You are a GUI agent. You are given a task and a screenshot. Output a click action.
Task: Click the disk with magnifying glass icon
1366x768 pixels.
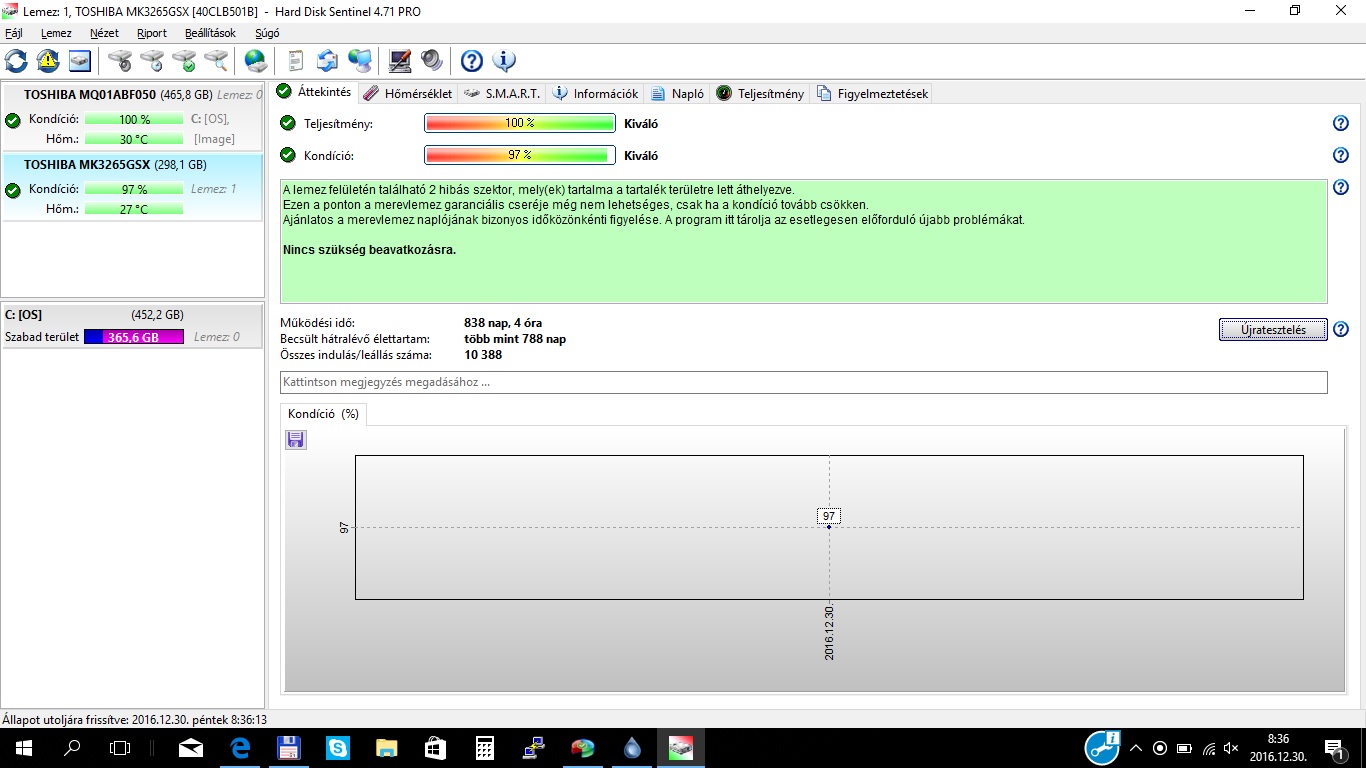pos(216,61)
